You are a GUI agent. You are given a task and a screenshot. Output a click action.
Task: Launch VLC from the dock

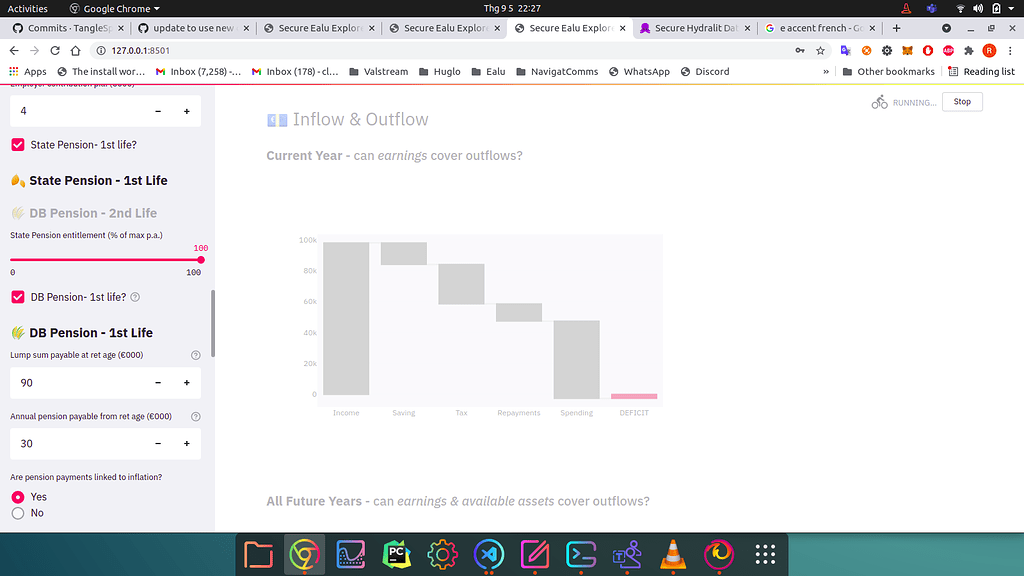pos(671,554)
